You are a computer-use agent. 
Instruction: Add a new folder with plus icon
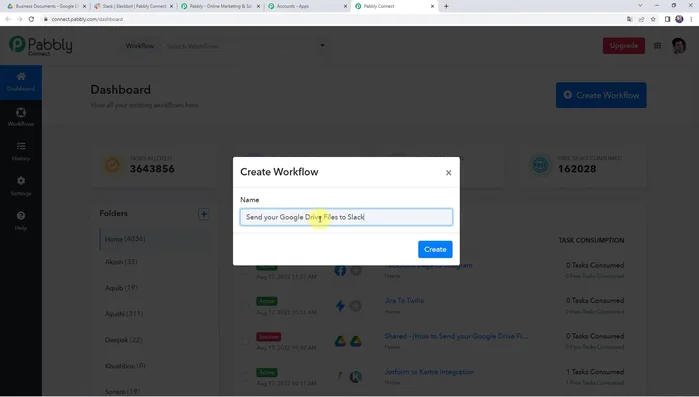[x=204, y=214]
